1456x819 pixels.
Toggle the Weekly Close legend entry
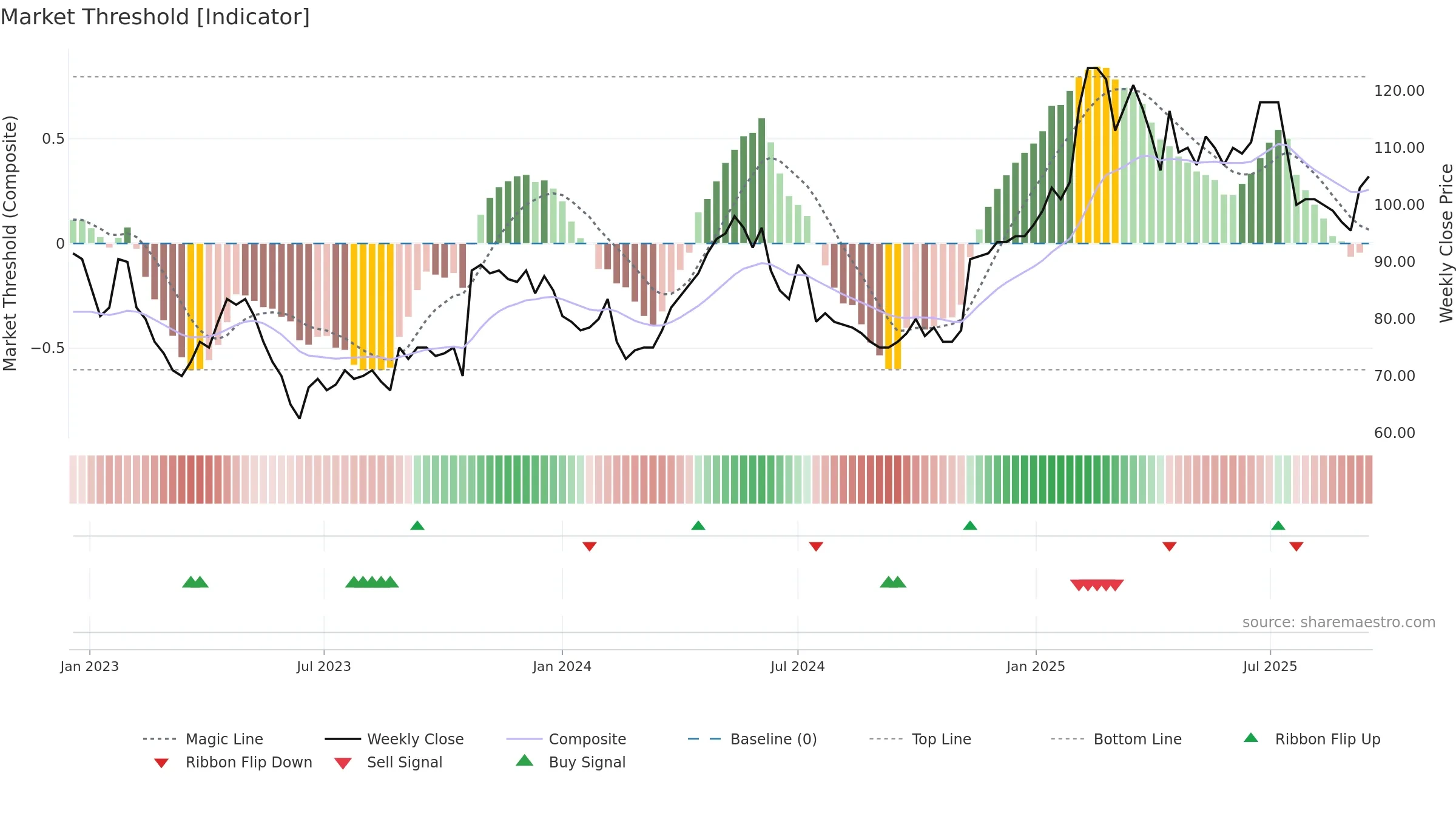(x=394, y=739)
